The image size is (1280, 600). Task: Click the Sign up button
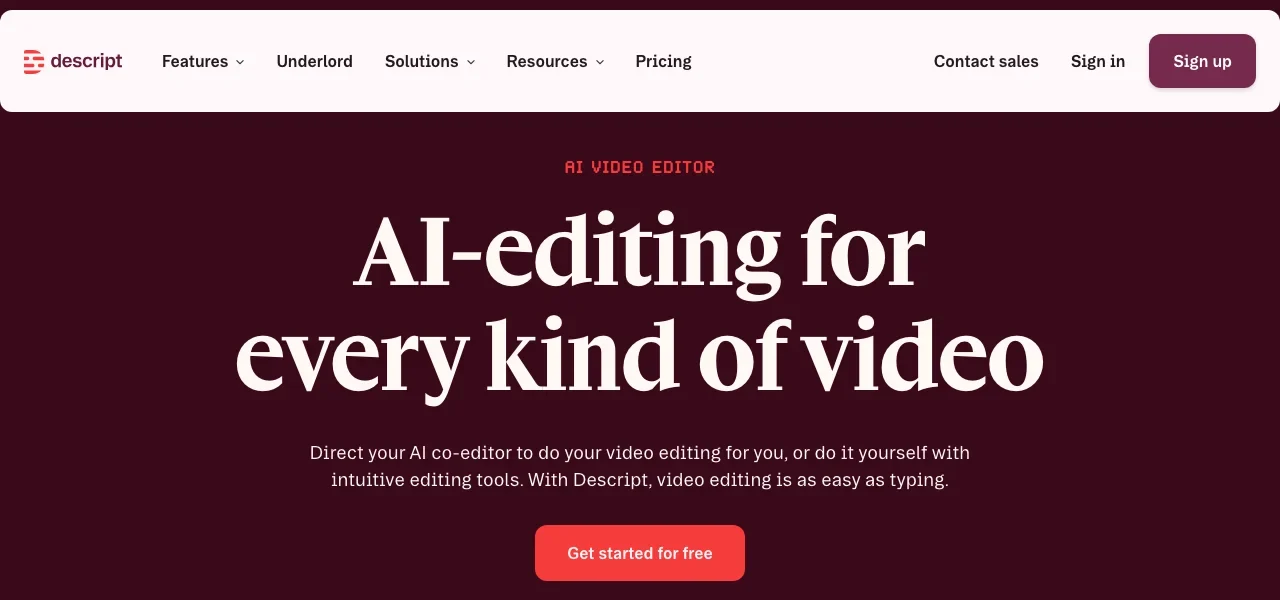point(1202,61)
